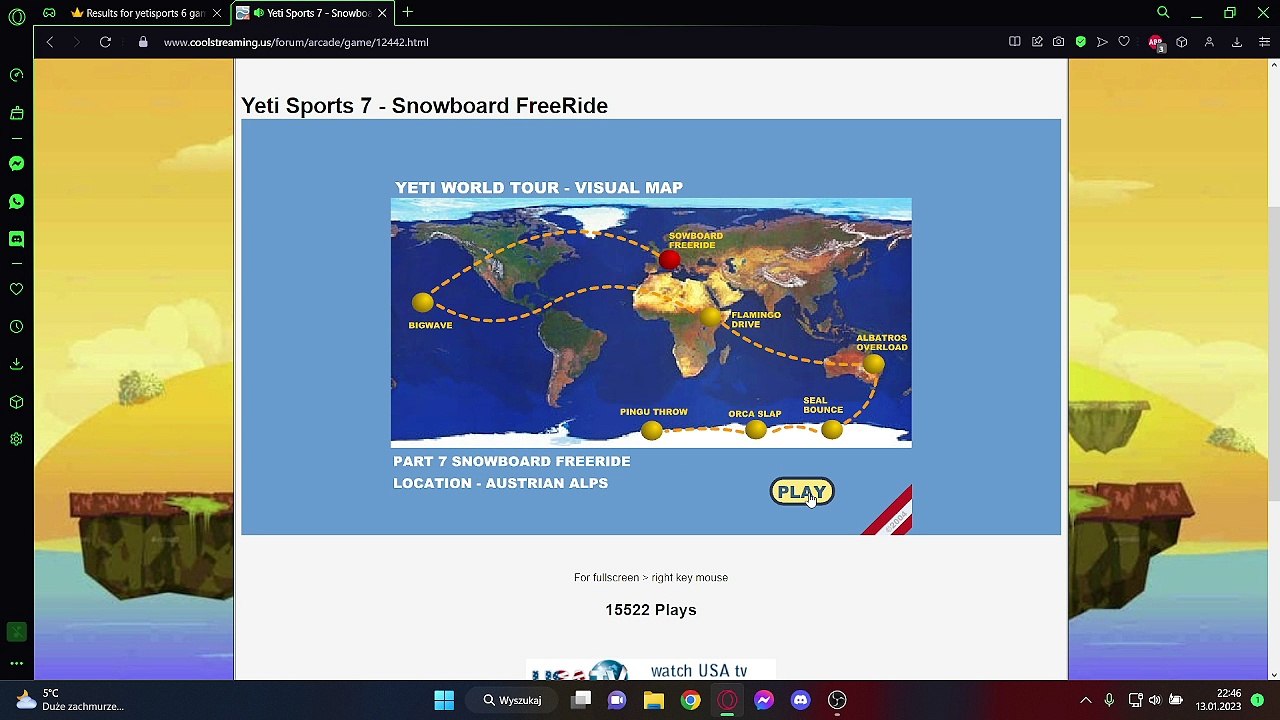
Task: Open the weather widget showing 5°C
Action: [70, 700]
